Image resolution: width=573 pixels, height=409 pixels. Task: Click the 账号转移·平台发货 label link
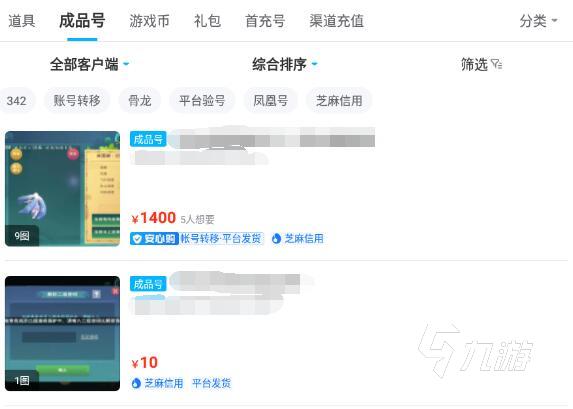[x=221, y=239]
